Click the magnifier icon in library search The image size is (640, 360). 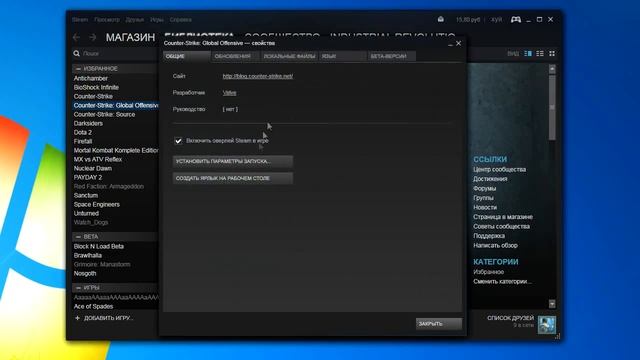[x=76, y=53]
